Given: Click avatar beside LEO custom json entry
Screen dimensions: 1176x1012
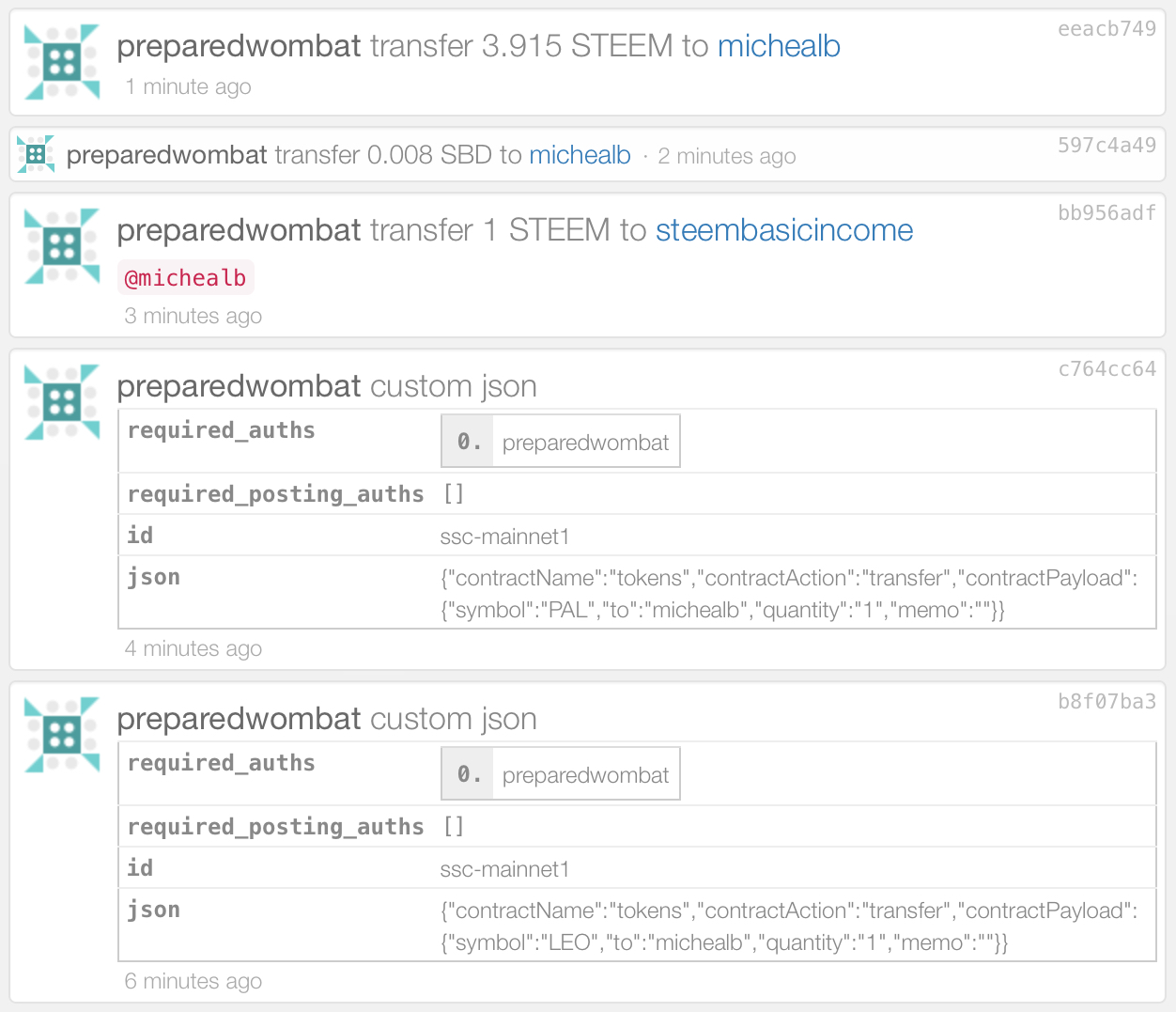Looking at the screenshot, I should point(62,735).
